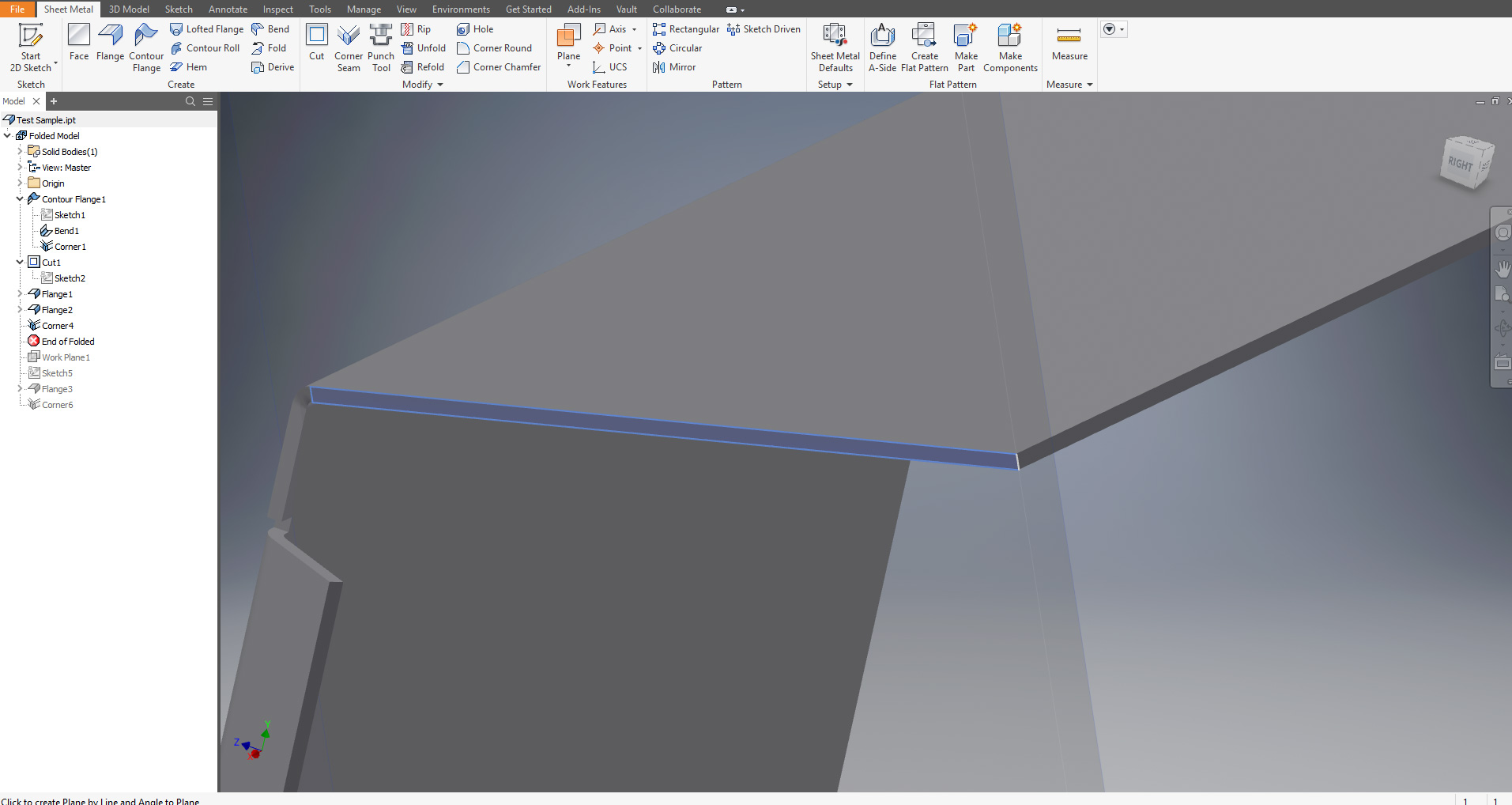Add a new browser panel tab
1512x805 pixels.
54,101
